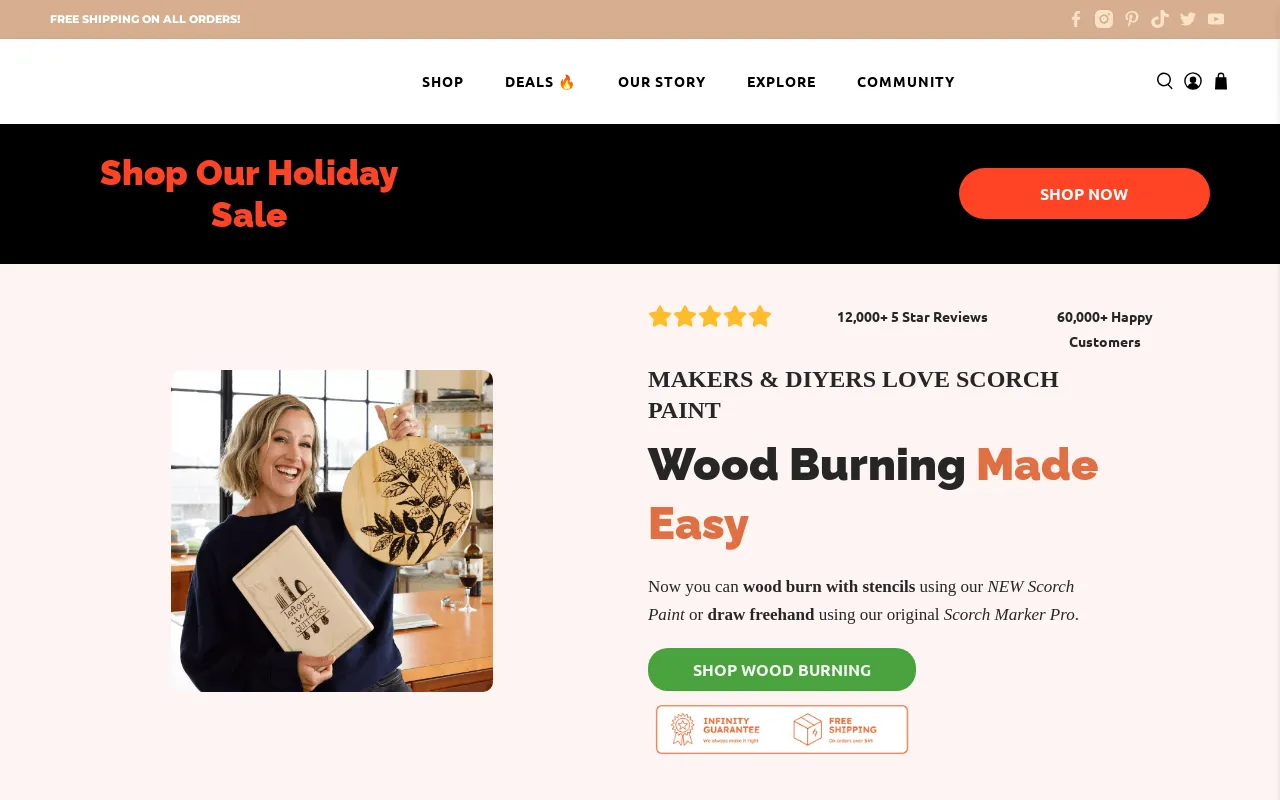This screenshot has height=800, width=1280.
Task: View the shopping bag cart
Action: 1221,81
